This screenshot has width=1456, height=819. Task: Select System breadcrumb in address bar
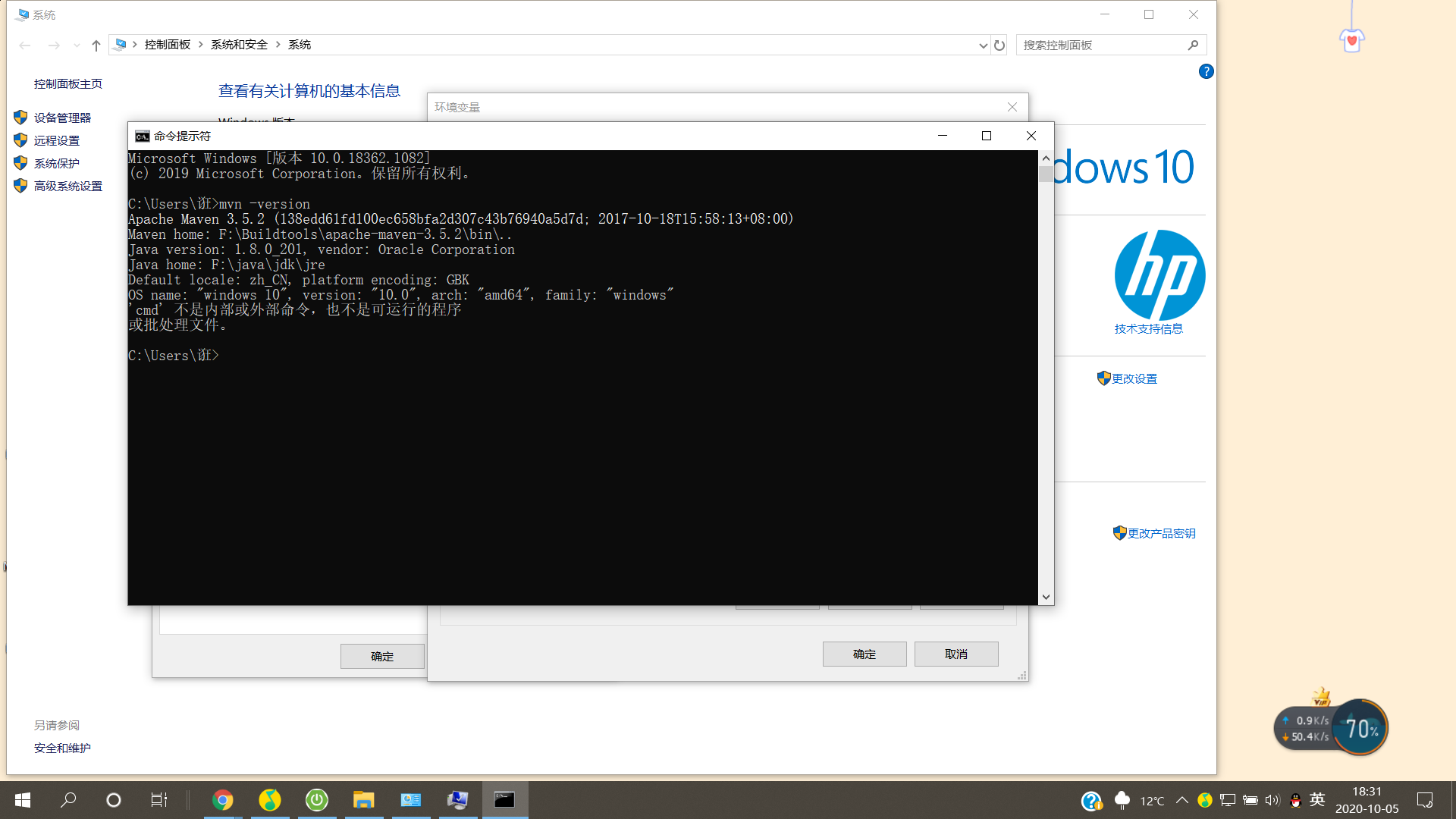click(x=300, y=45)
